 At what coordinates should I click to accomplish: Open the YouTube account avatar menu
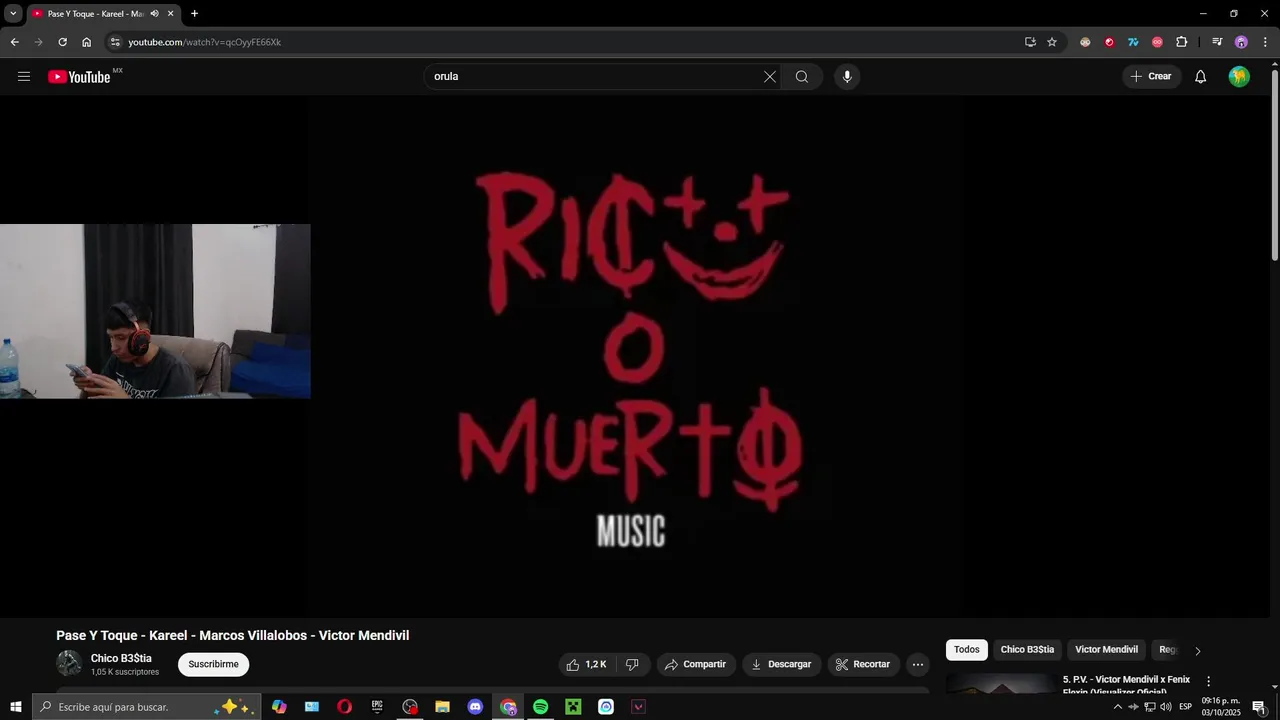pyautogui.click(x=1239, y=77)
